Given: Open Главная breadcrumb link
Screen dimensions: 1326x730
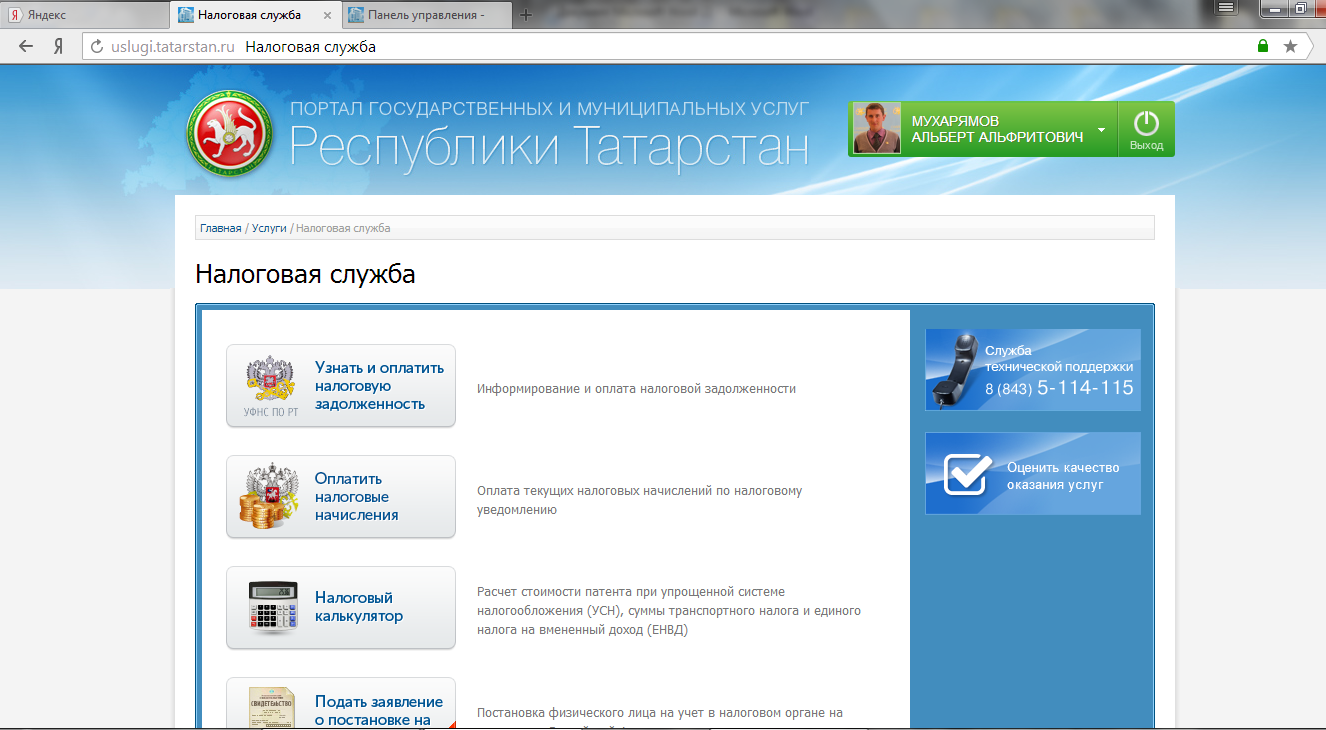Looking at the screenshot, I should tap(220, 228).
